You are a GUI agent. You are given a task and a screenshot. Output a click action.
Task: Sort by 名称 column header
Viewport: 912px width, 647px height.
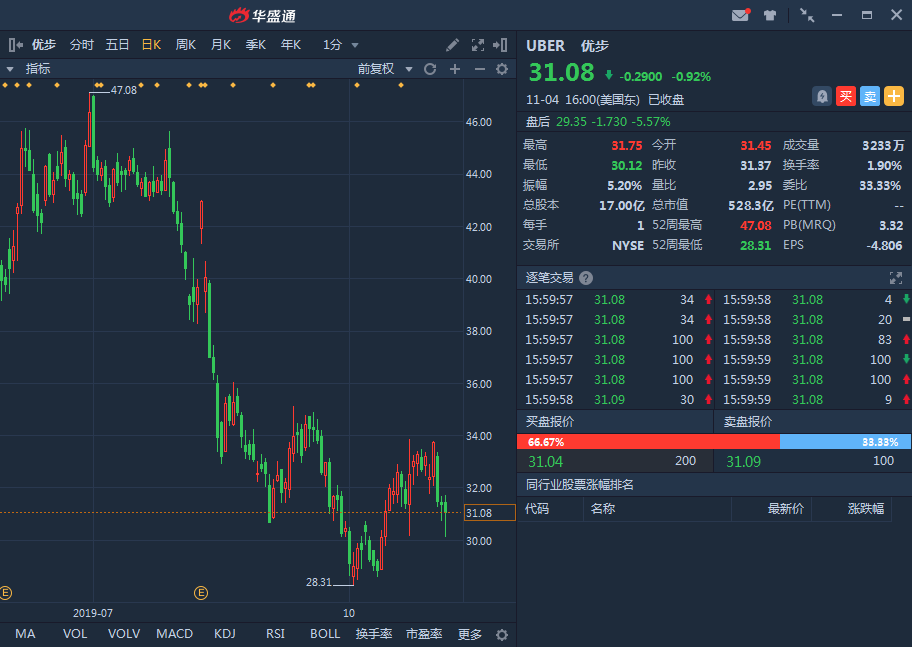[x=603, y=509]
